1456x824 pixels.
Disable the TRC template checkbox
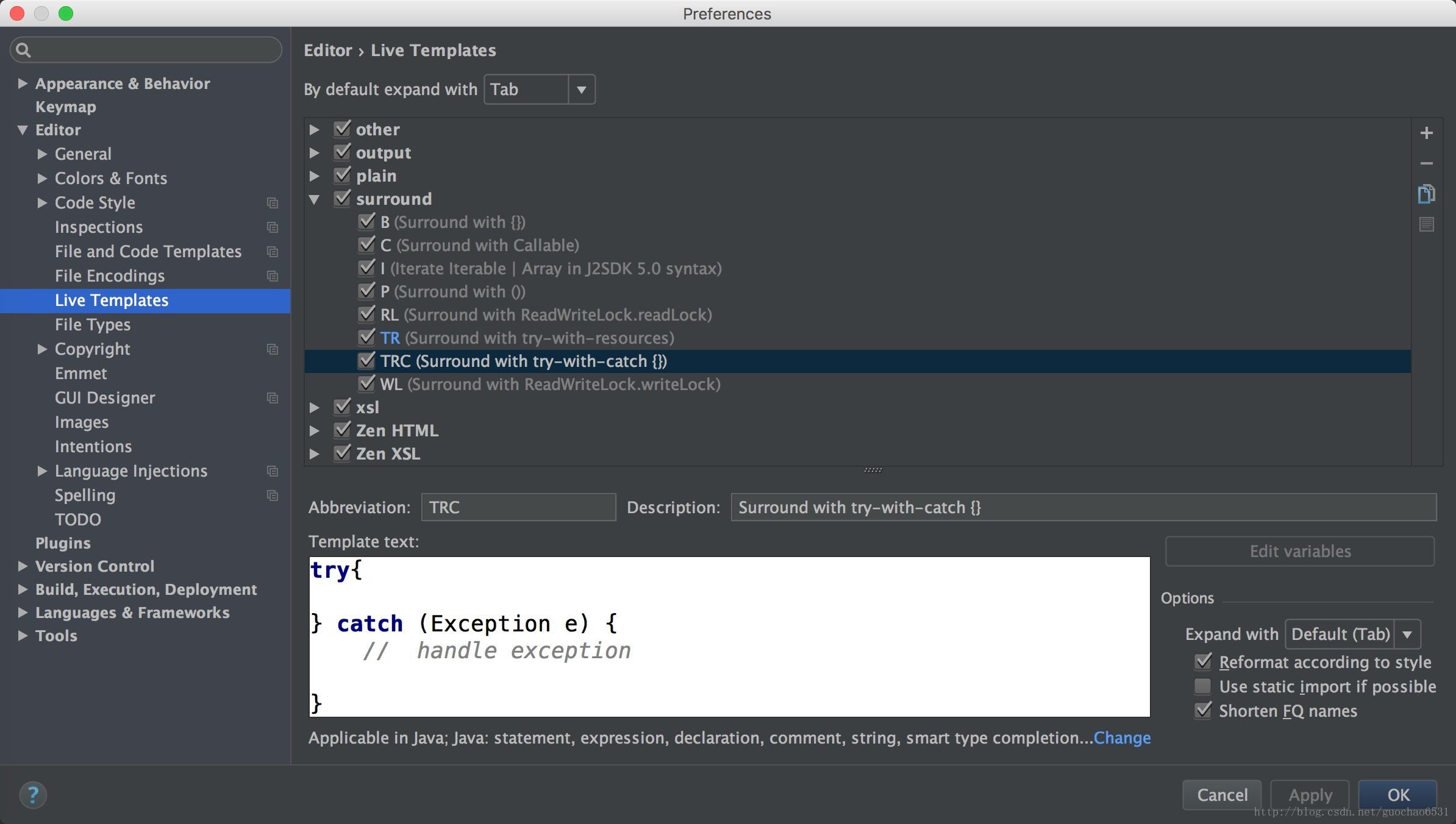coord(366,360)
